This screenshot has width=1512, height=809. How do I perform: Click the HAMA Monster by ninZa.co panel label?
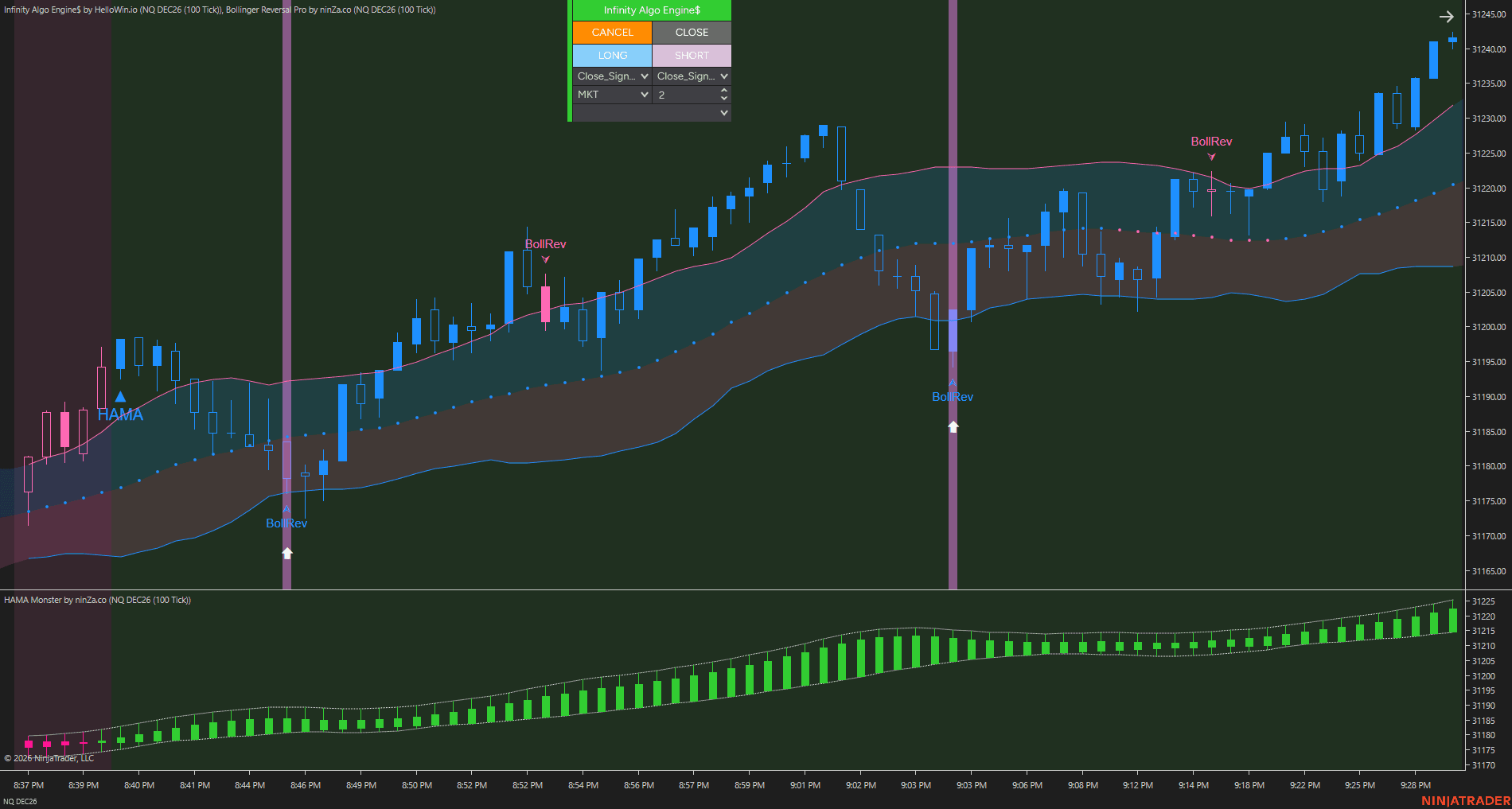coord(97,600)
